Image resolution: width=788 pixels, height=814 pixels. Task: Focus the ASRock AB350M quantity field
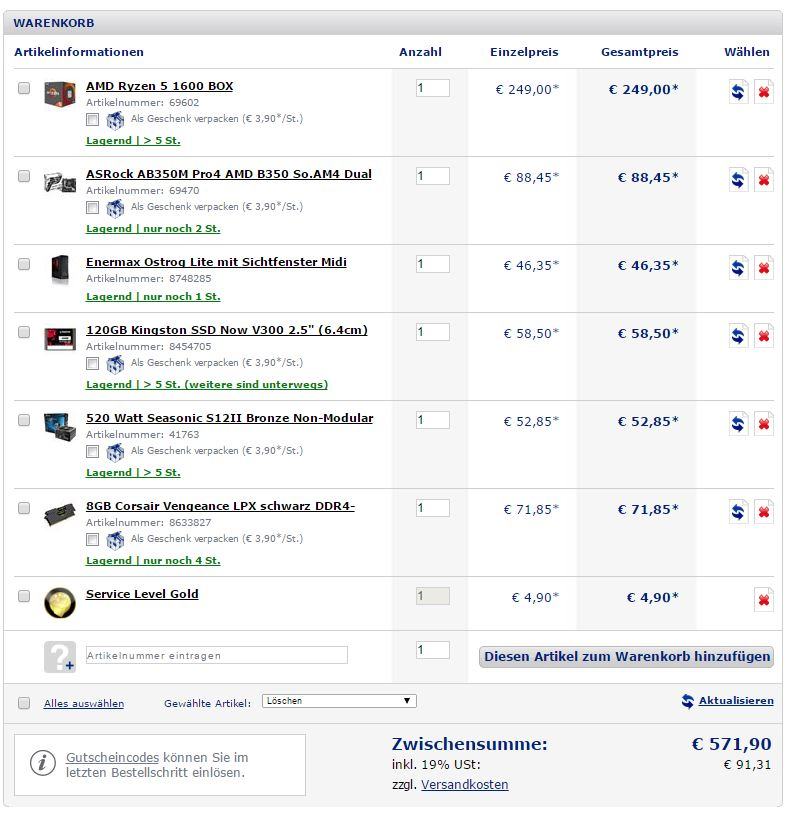[x=432, y=176]
